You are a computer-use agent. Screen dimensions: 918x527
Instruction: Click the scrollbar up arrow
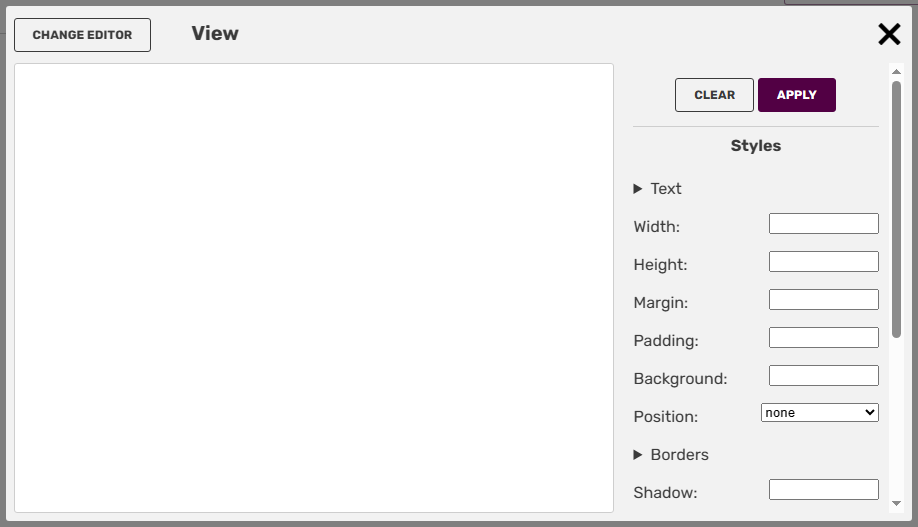897,71
